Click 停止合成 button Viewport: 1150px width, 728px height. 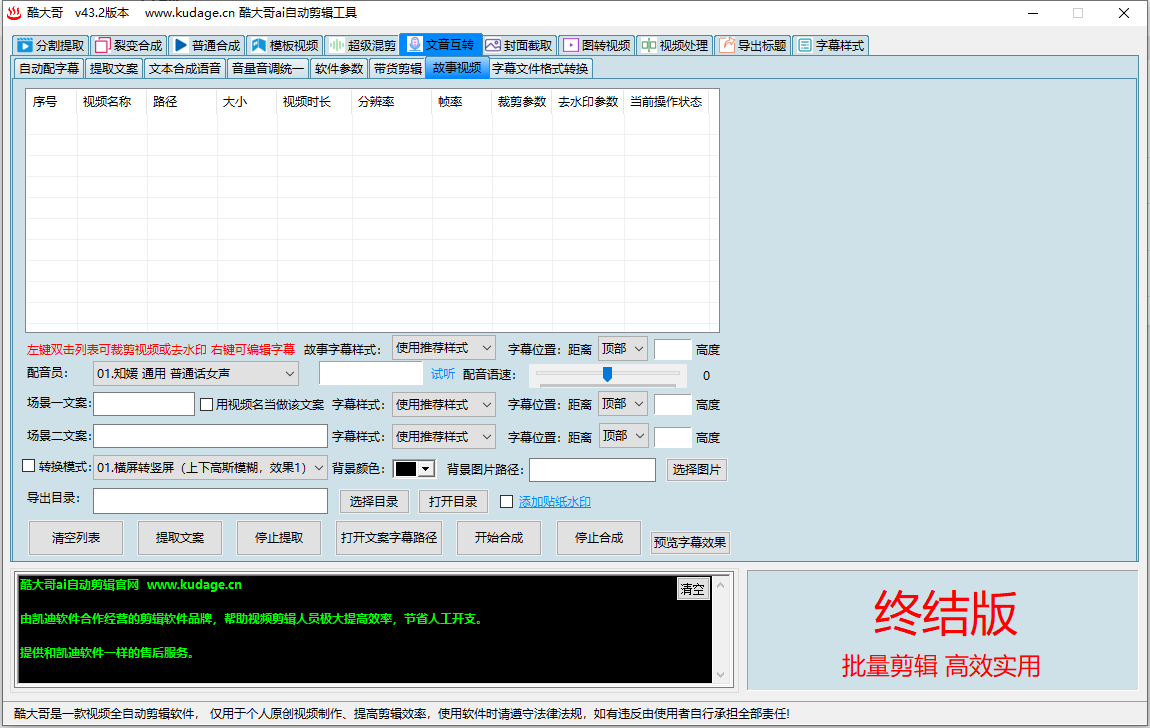(x=598, y=537)
